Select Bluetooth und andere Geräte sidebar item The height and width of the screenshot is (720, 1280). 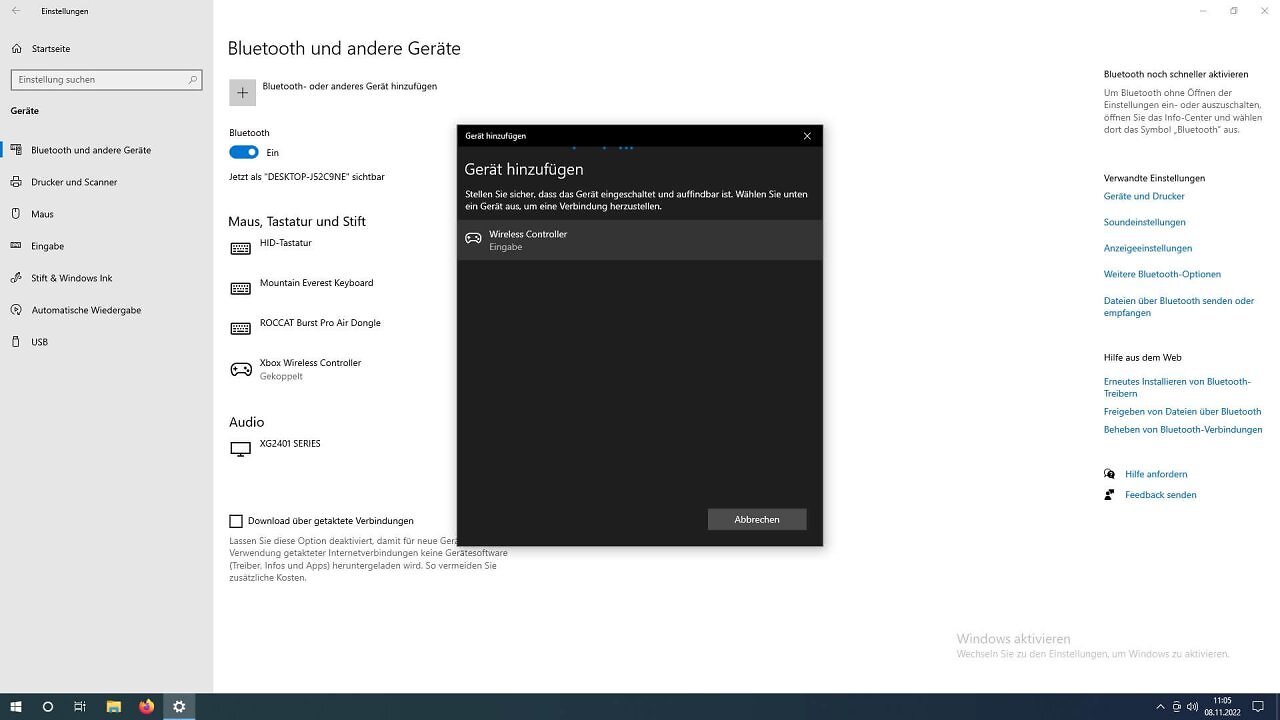106,150
